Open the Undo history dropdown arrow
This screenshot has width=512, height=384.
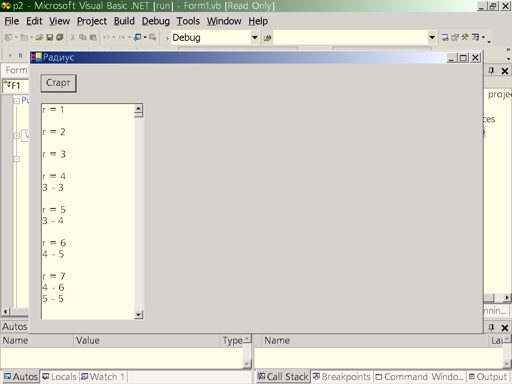(114, 37)
